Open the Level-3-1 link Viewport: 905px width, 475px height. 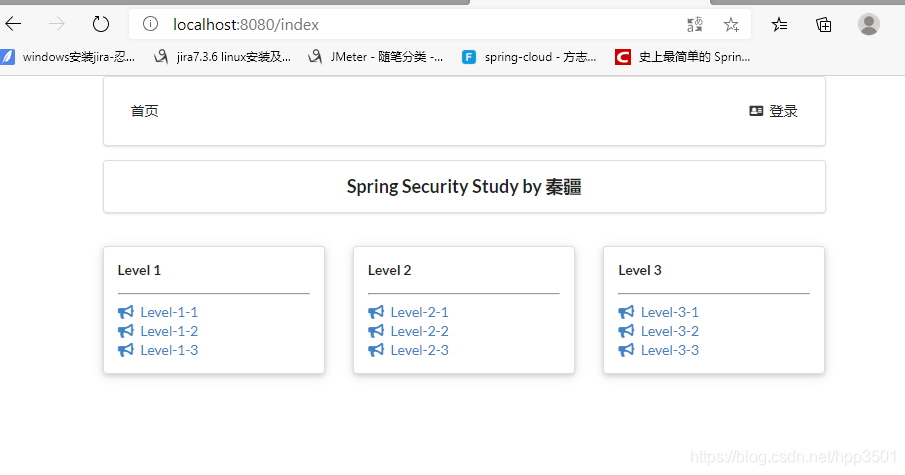[670, 312]
